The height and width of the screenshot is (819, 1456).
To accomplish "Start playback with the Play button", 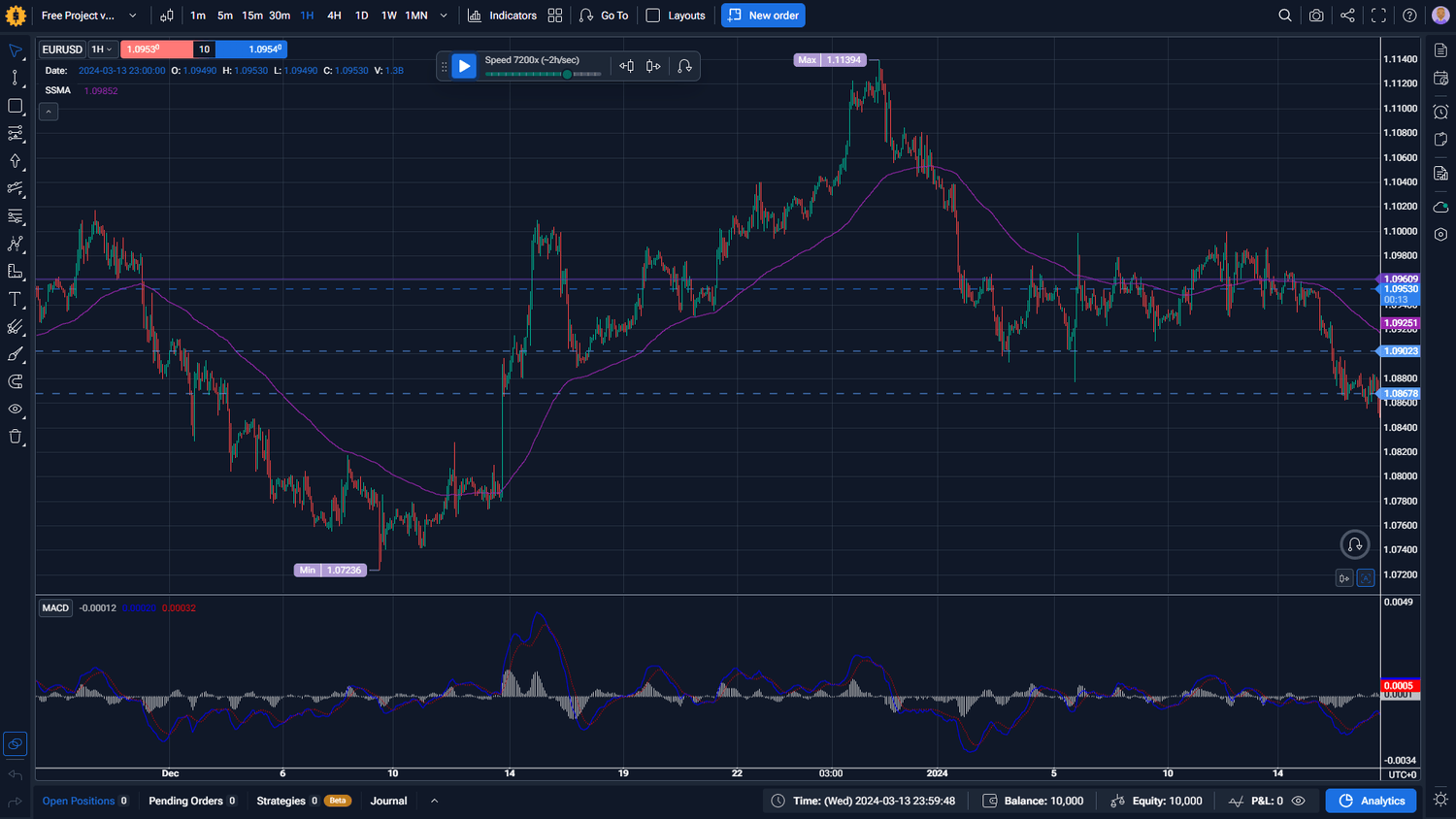I will 464,66.
